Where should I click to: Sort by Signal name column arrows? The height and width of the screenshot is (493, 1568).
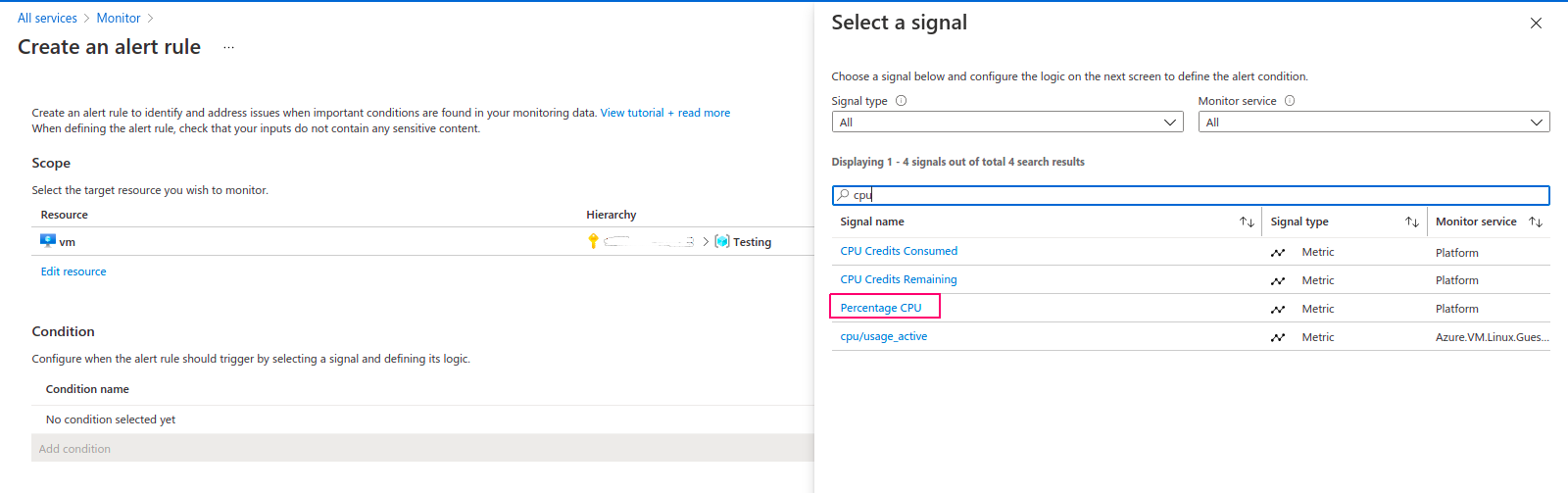click(1247, 222)
